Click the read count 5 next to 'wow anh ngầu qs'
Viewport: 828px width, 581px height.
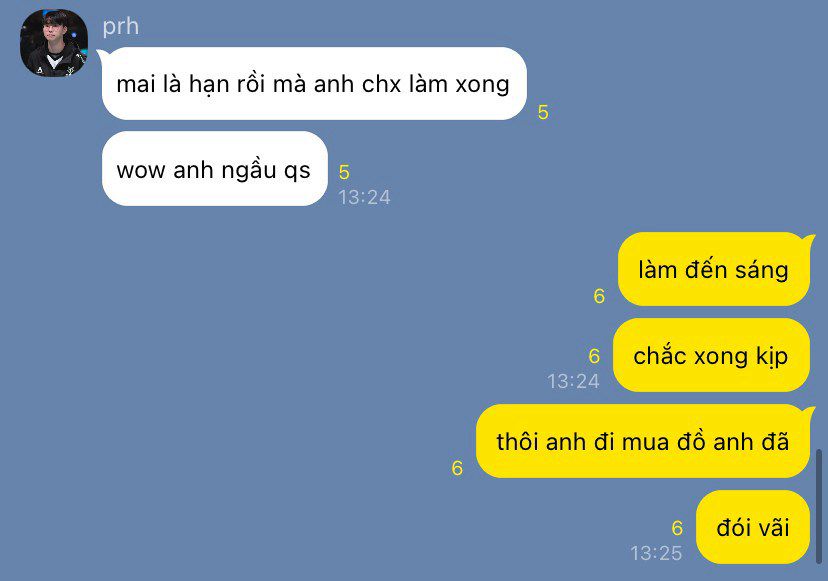click(344, 172)
